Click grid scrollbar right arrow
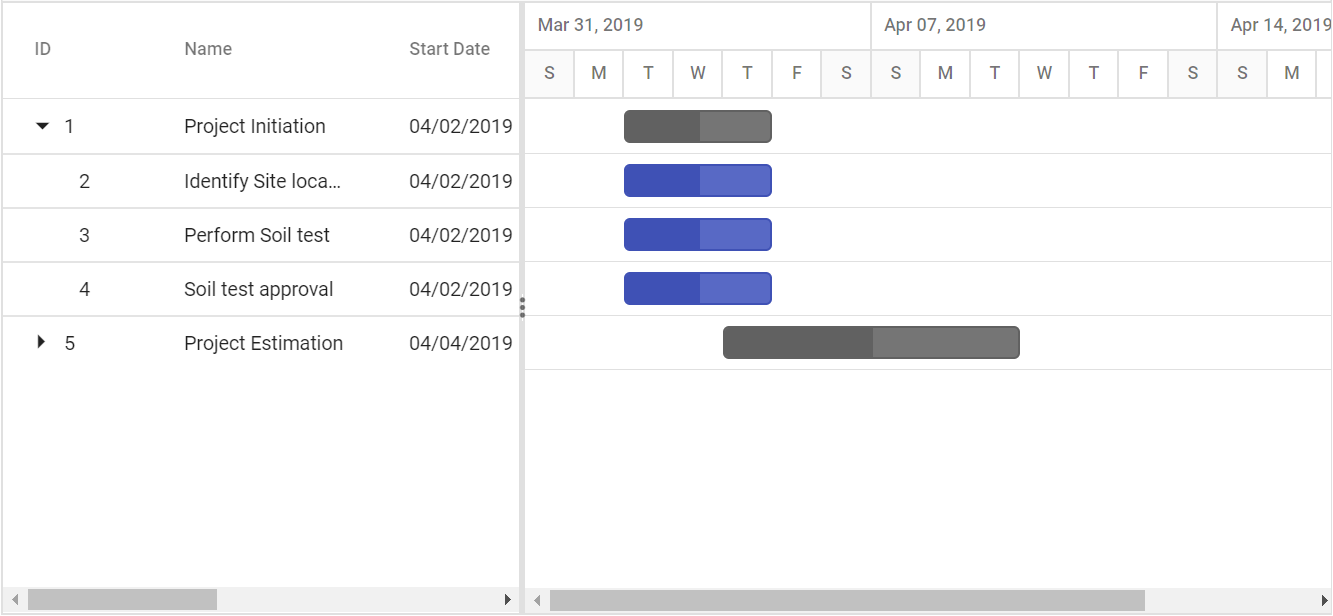The width and height of the screenshot is (1333, 616). coord(507,600)
